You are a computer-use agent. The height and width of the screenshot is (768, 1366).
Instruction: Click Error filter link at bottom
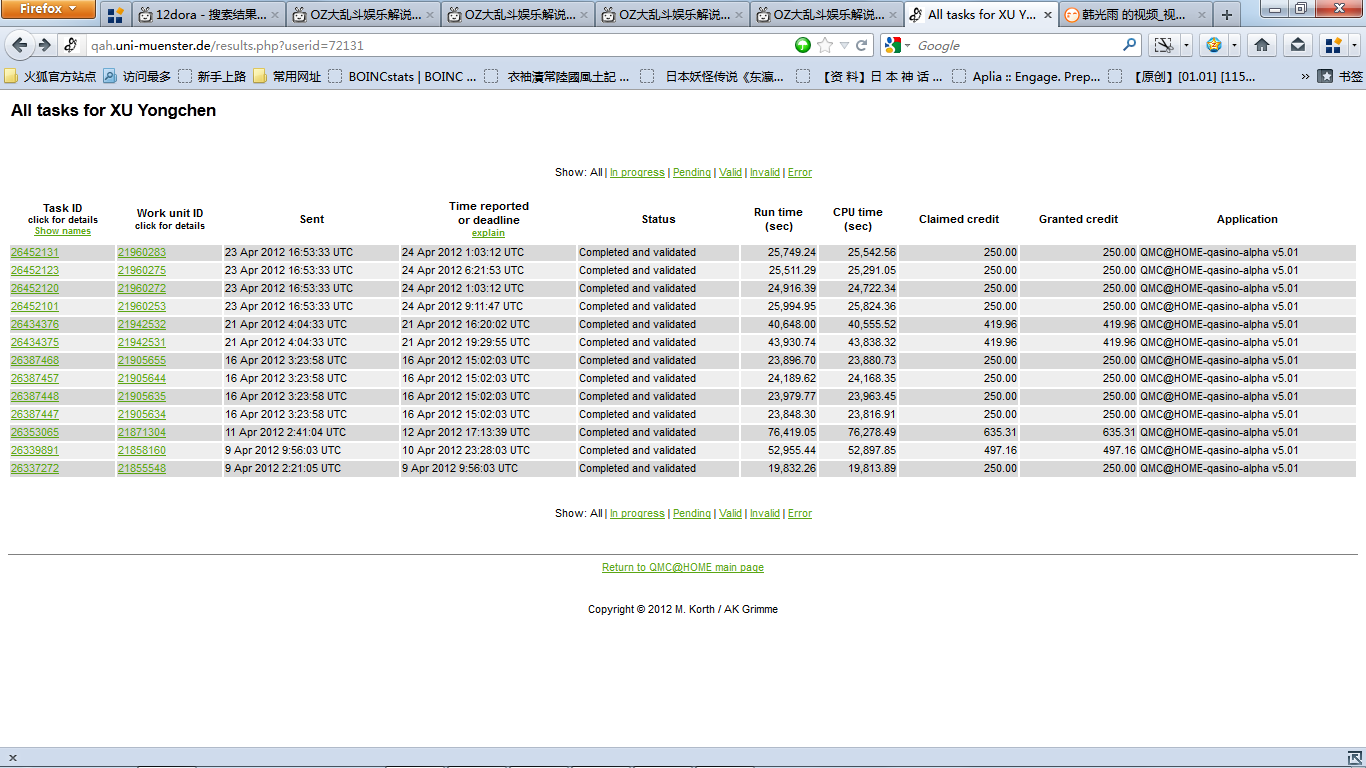pyautogui.click(x=800, y=513)
